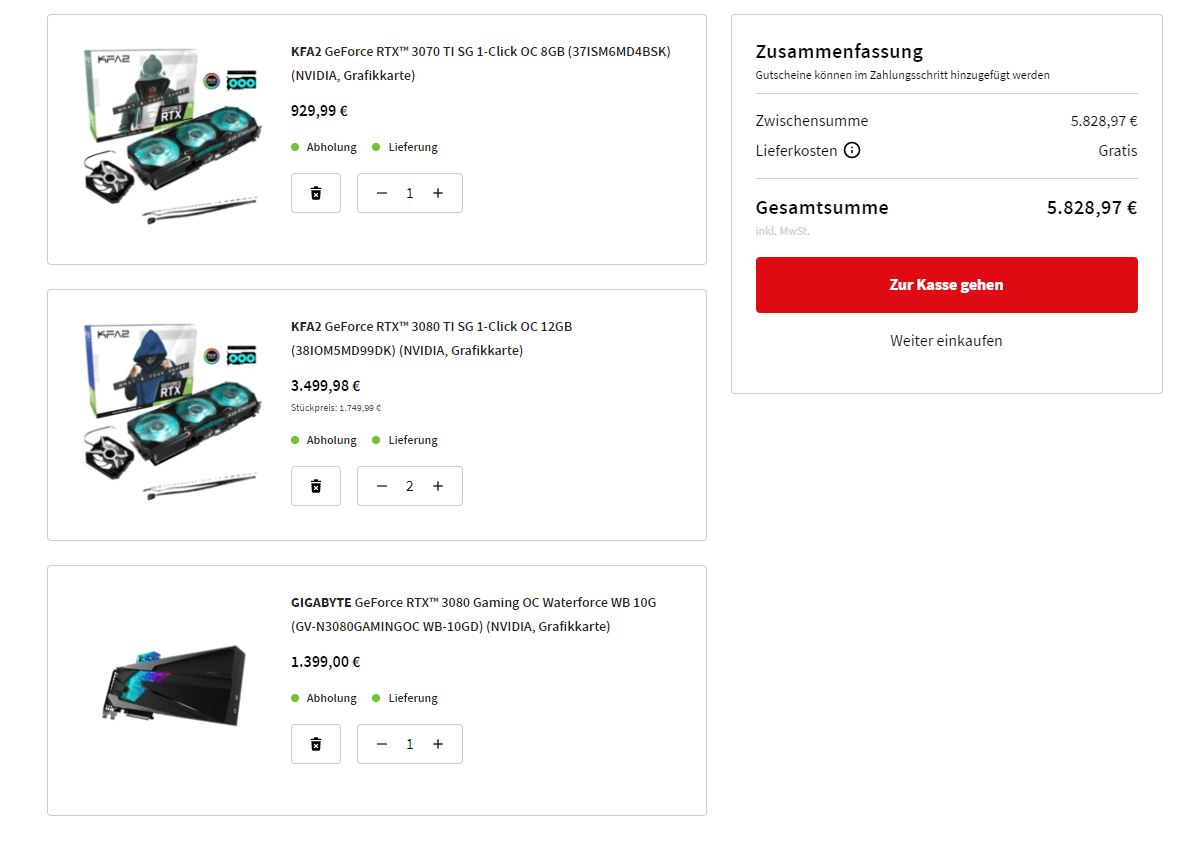Increase GIGABYTE RTX 3080 quantity
The height and width of the screenshot is (841, 1203).
[438, 744]
